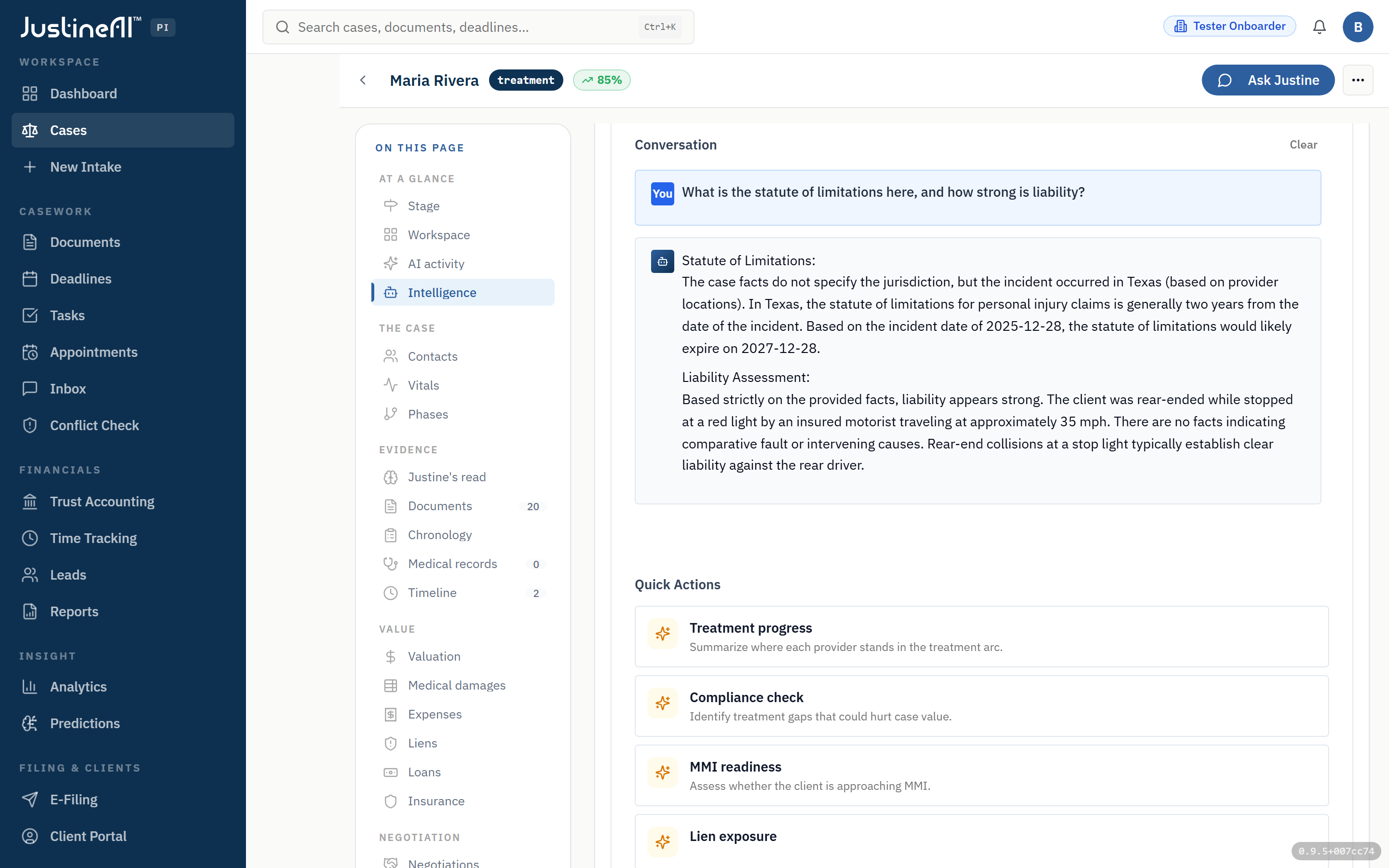Click the sparkle icon on Treatment progress
Viewport: 1389px width, 868px height.
pyautogui.click(x=662, y=634)
